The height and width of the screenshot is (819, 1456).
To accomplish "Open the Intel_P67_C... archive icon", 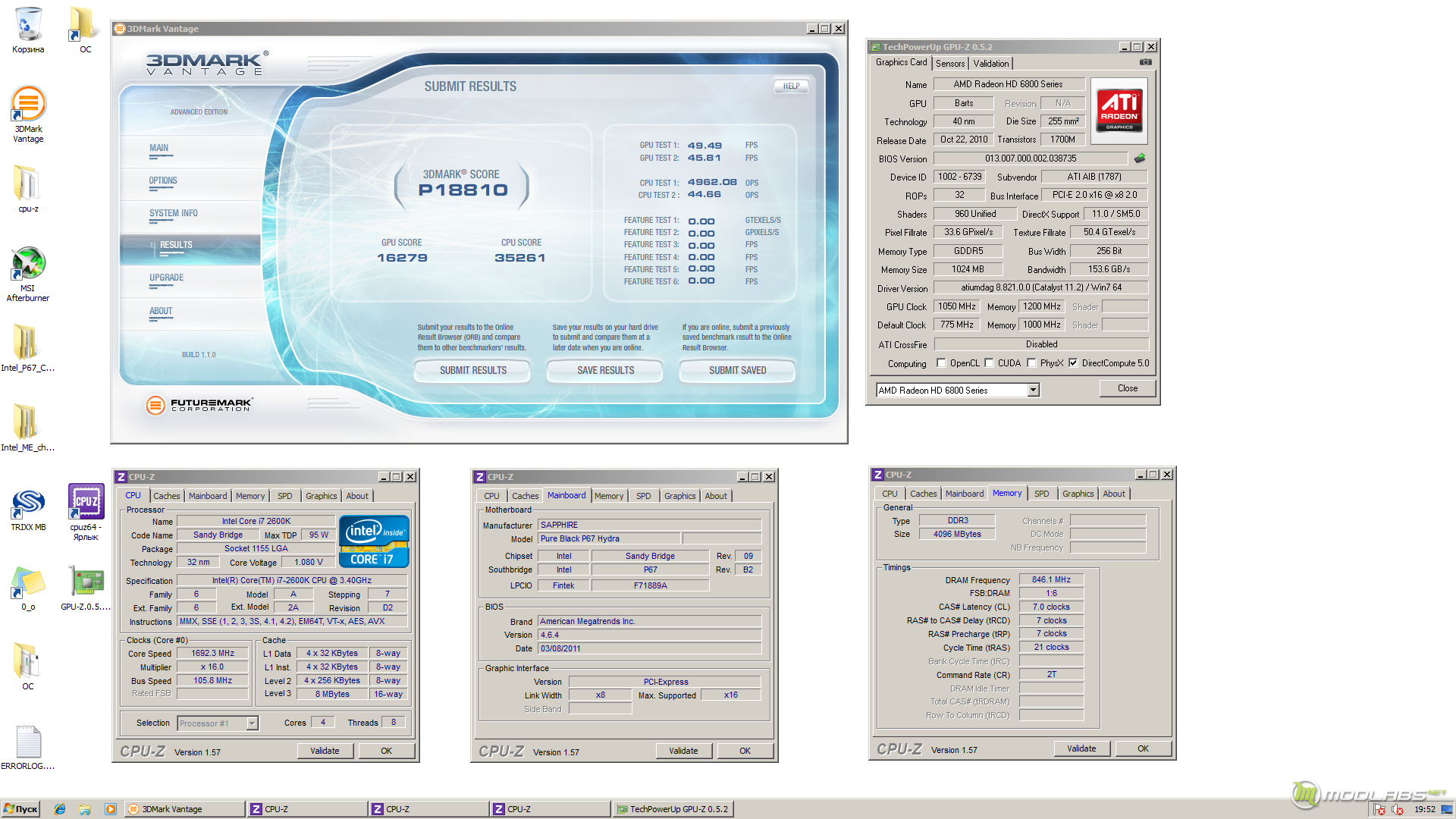I will (x=28, y=347).
